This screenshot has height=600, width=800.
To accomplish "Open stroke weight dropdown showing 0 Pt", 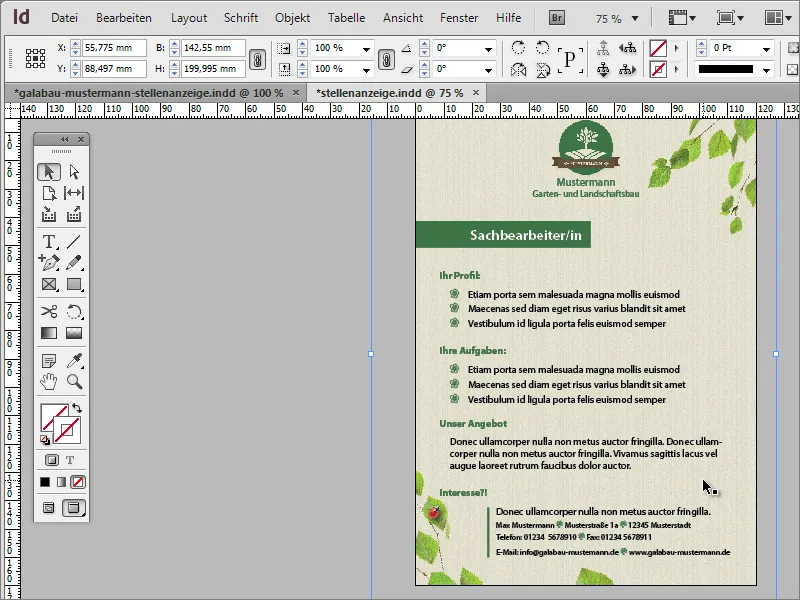I will [766, 49].
